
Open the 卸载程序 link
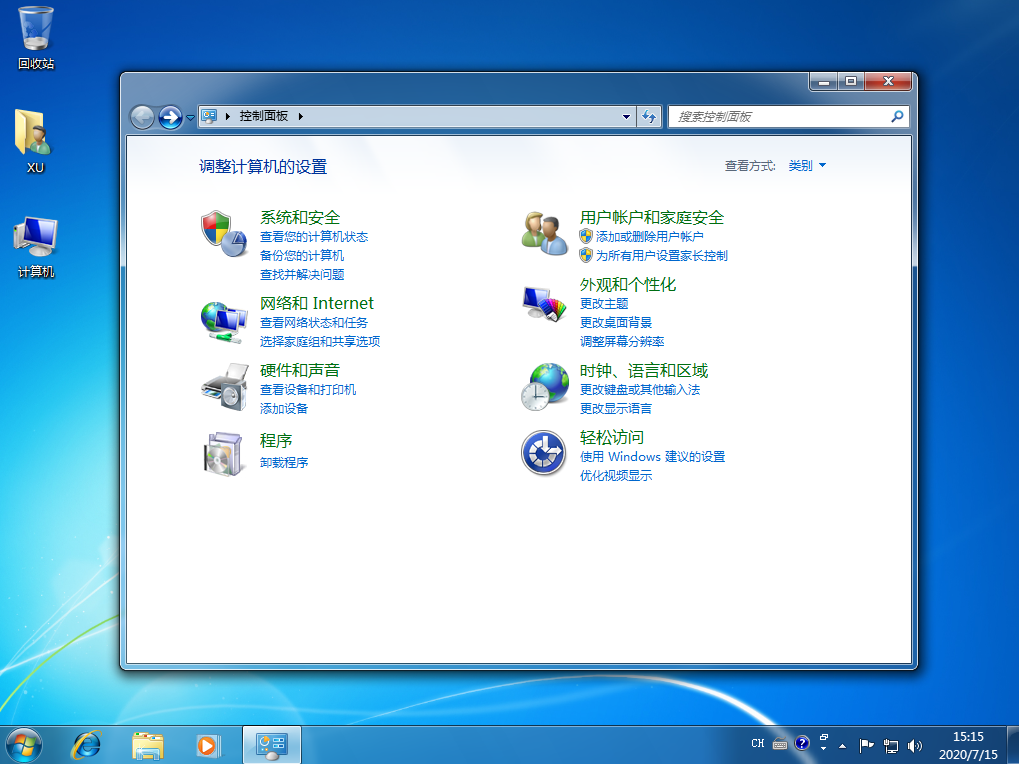(284, 463)
